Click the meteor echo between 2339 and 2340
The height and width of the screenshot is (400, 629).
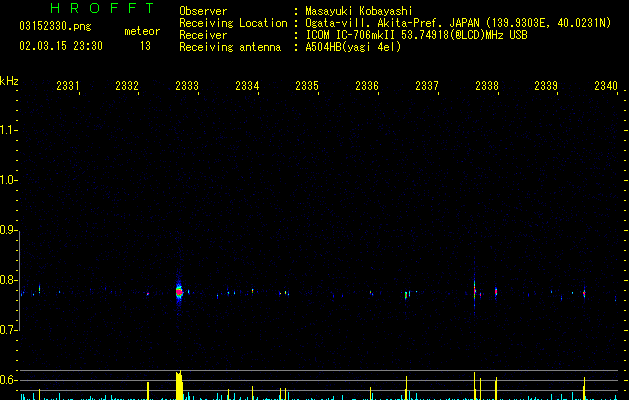(584, 293)
